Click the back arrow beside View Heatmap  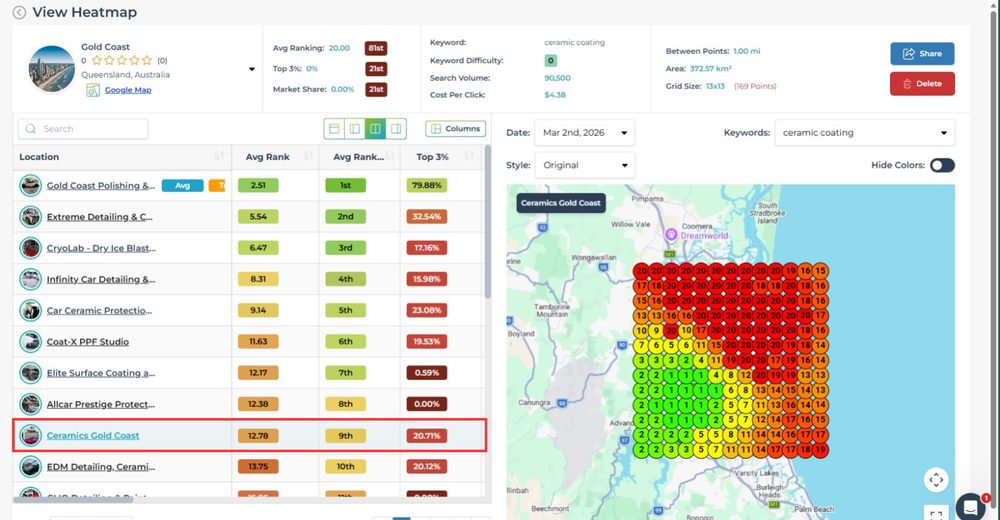tap(19, 12)
